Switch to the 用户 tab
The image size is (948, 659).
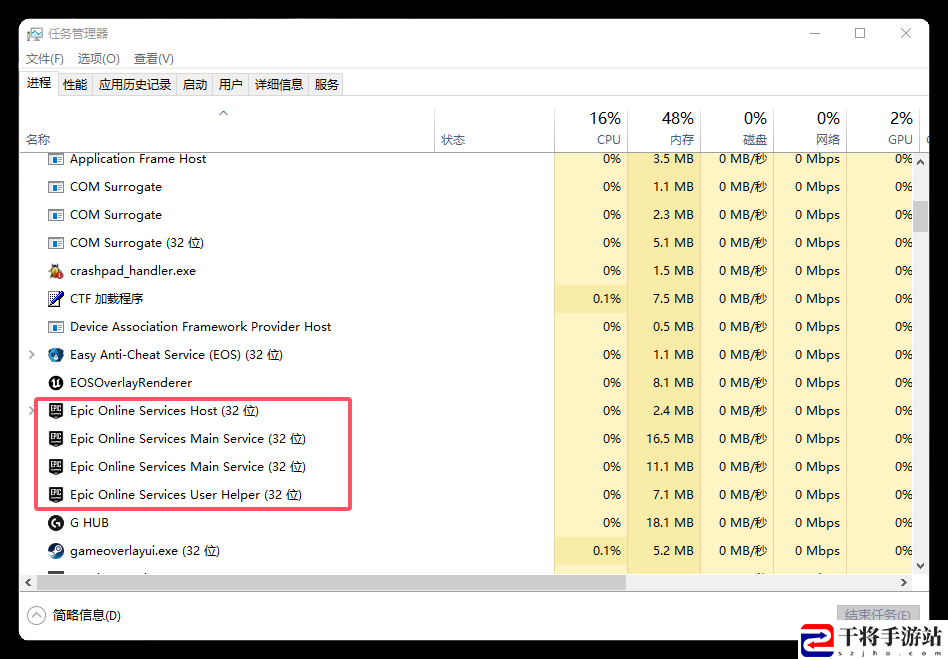pos(230,85)
